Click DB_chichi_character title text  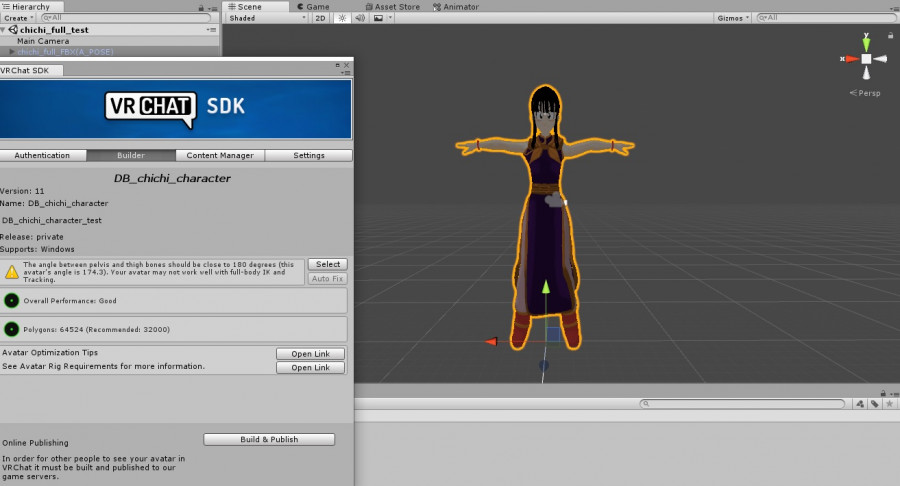[x=172, y=178]
